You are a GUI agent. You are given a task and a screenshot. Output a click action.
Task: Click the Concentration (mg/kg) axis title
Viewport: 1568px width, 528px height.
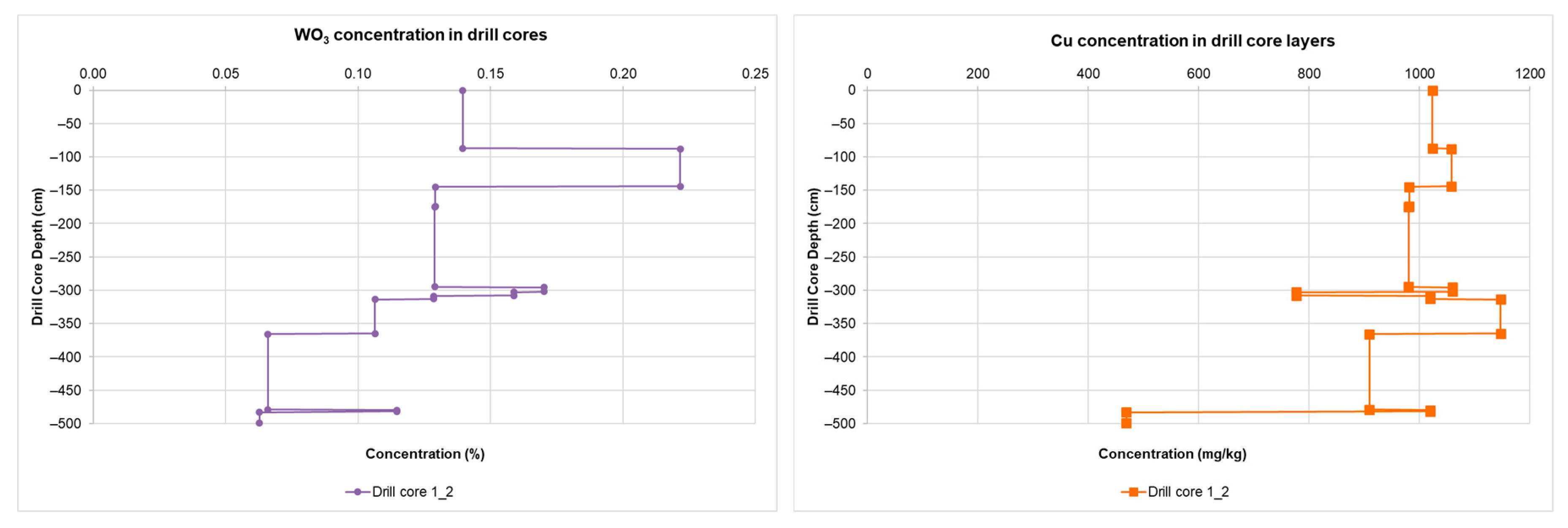coord(1172,454)
